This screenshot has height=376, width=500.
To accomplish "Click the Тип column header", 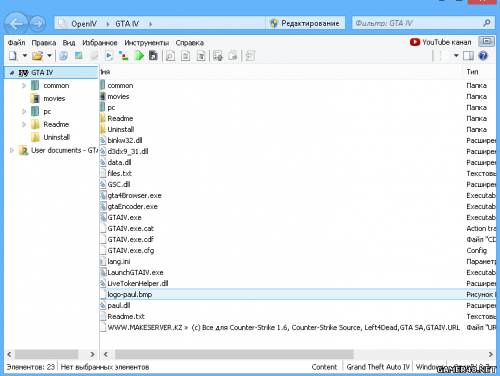I will pyautogui.click(x=472, y=72).
